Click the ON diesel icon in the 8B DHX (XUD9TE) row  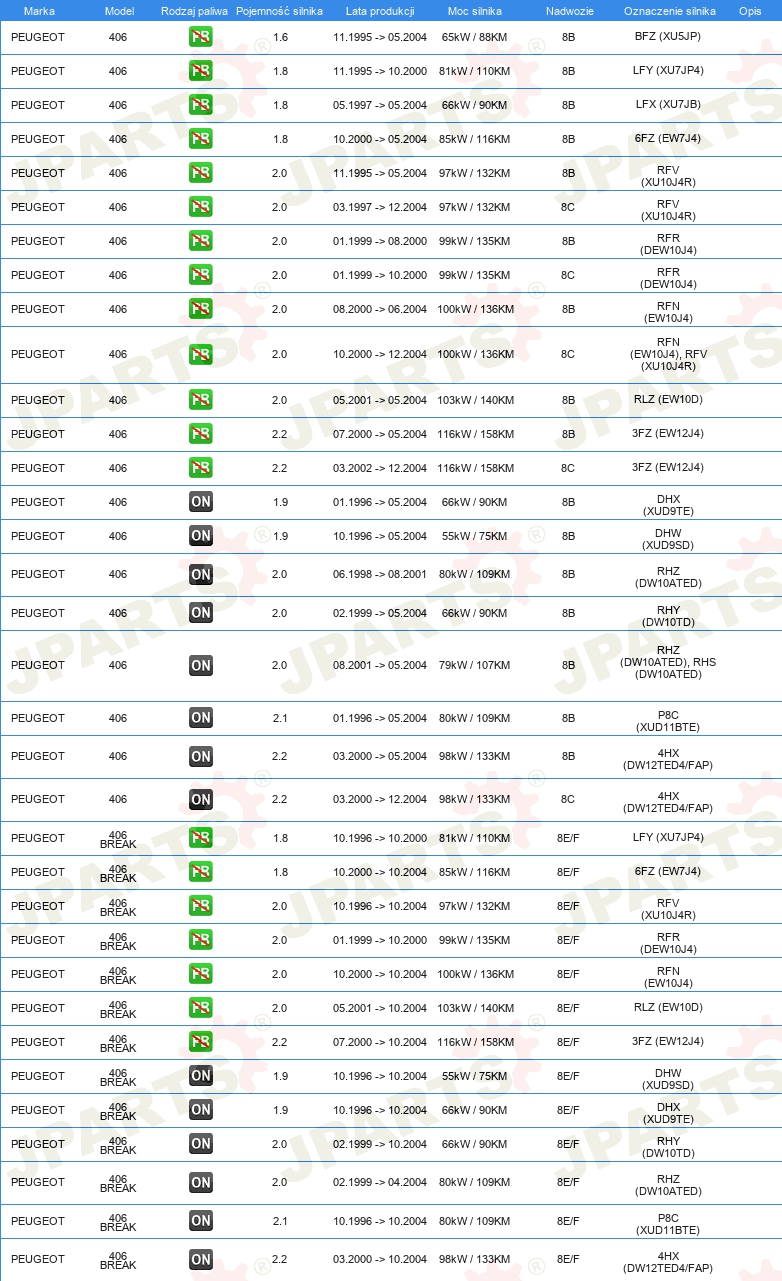pos(201,502)
